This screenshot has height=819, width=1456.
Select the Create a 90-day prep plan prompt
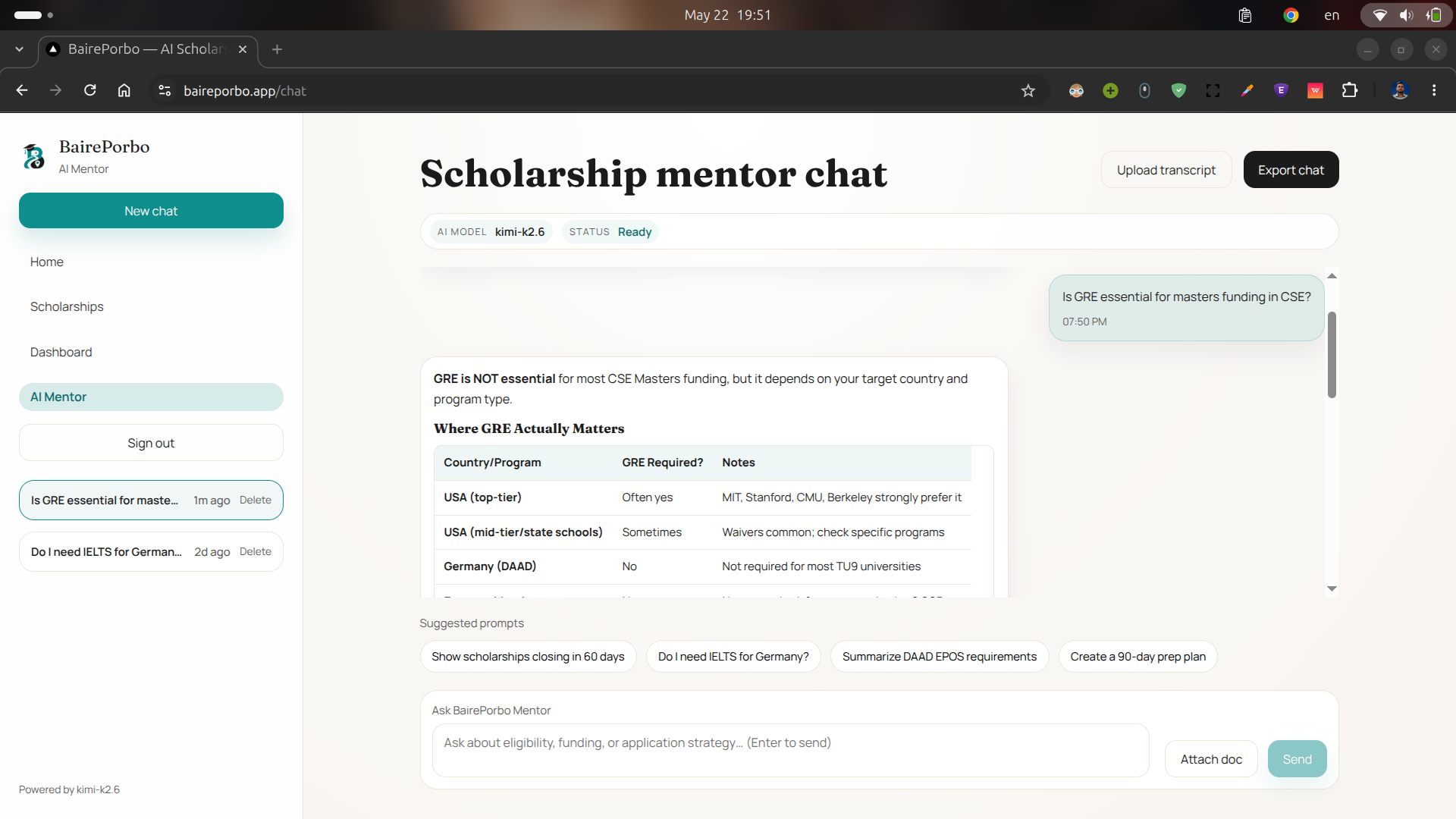tap(1137, 657)
